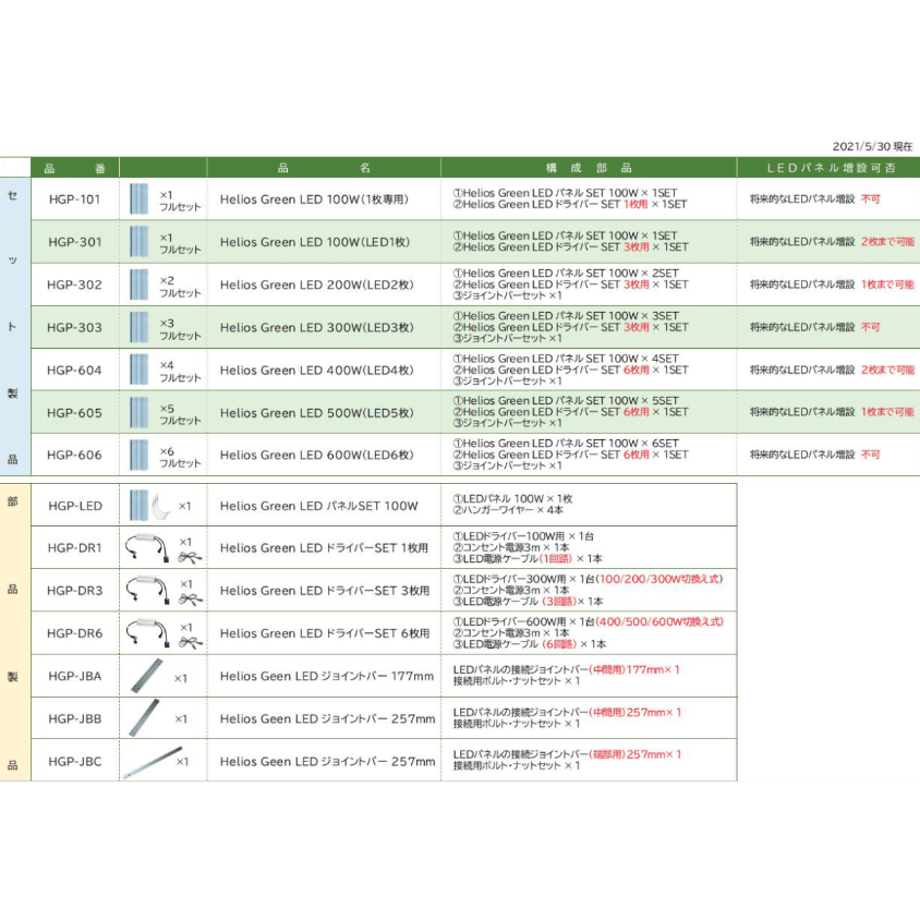The image size is (920, 920).
Task: Click ハンガーワイヤー × 4本 component text
Action: pos(508,510)
